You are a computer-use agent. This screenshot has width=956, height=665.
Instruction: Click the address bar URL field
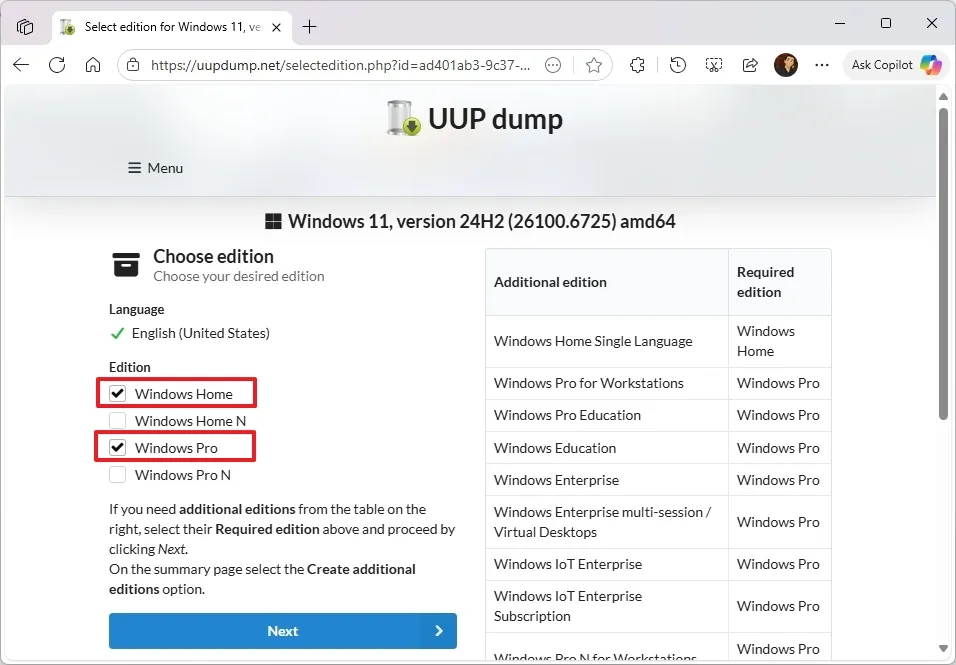pos(340,65)
